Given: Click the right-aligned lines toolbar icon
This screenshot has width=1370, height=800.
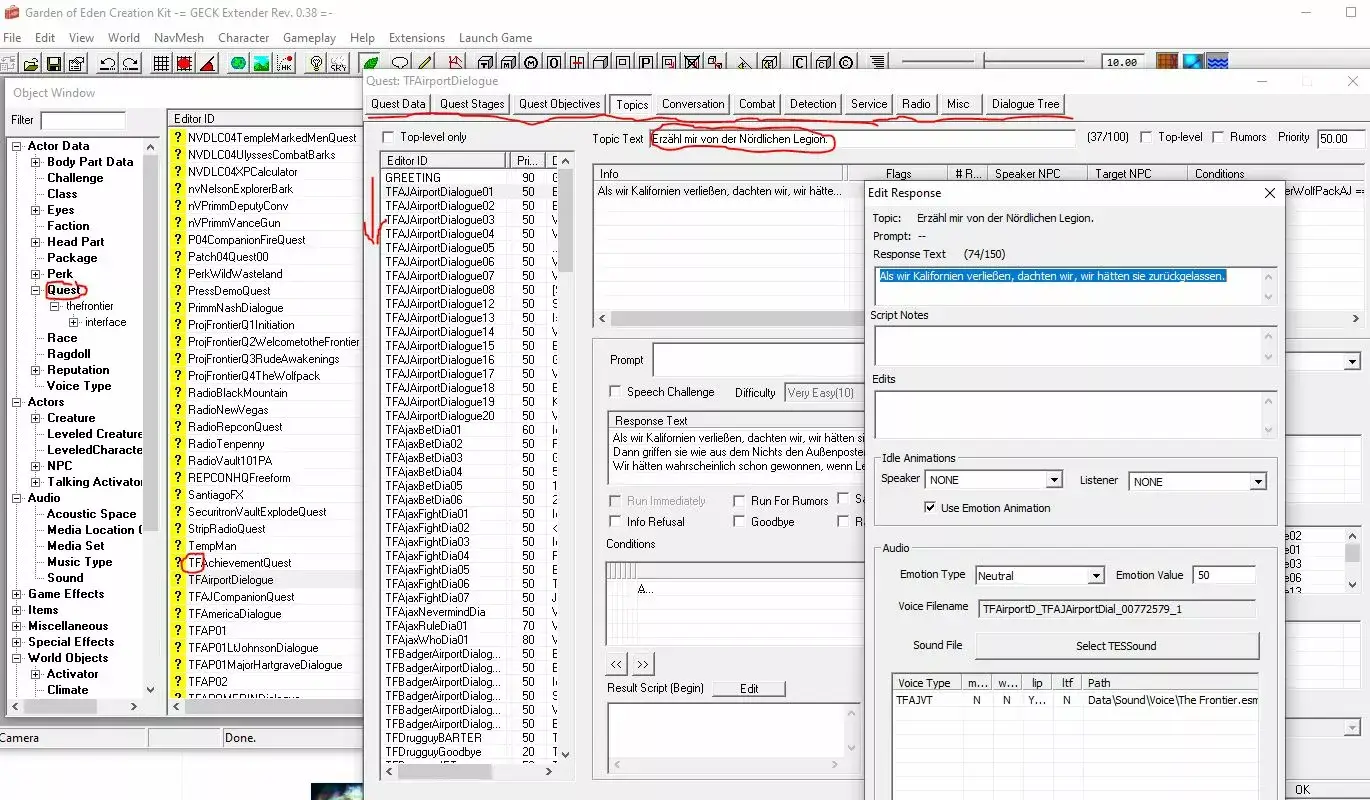Looking at the screenshot, I should pos(877,63).
